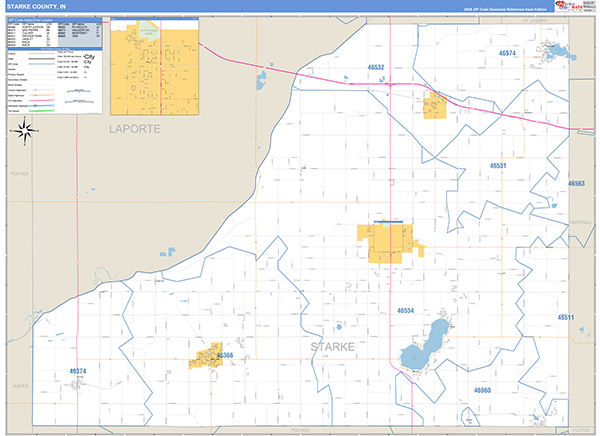Click ZIP code label 46960
This screenshot has height=436, width=600.
(481, 390)
